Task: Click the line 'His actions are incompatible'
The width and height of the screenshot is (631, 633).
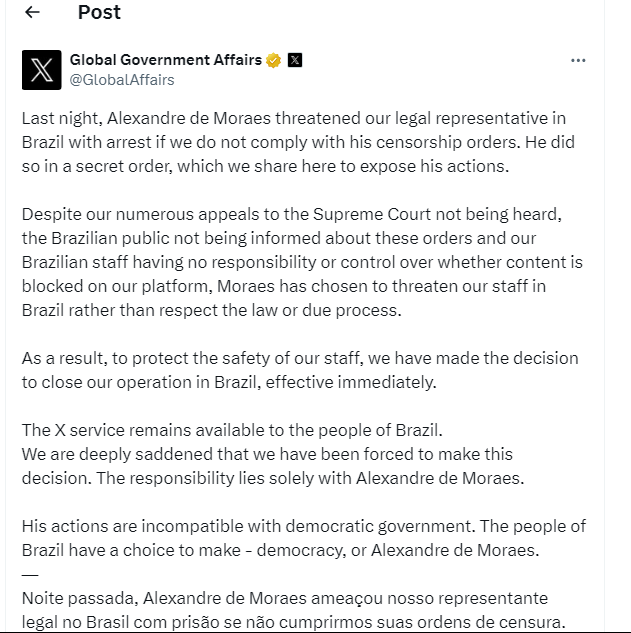Action: coord(304,526)
